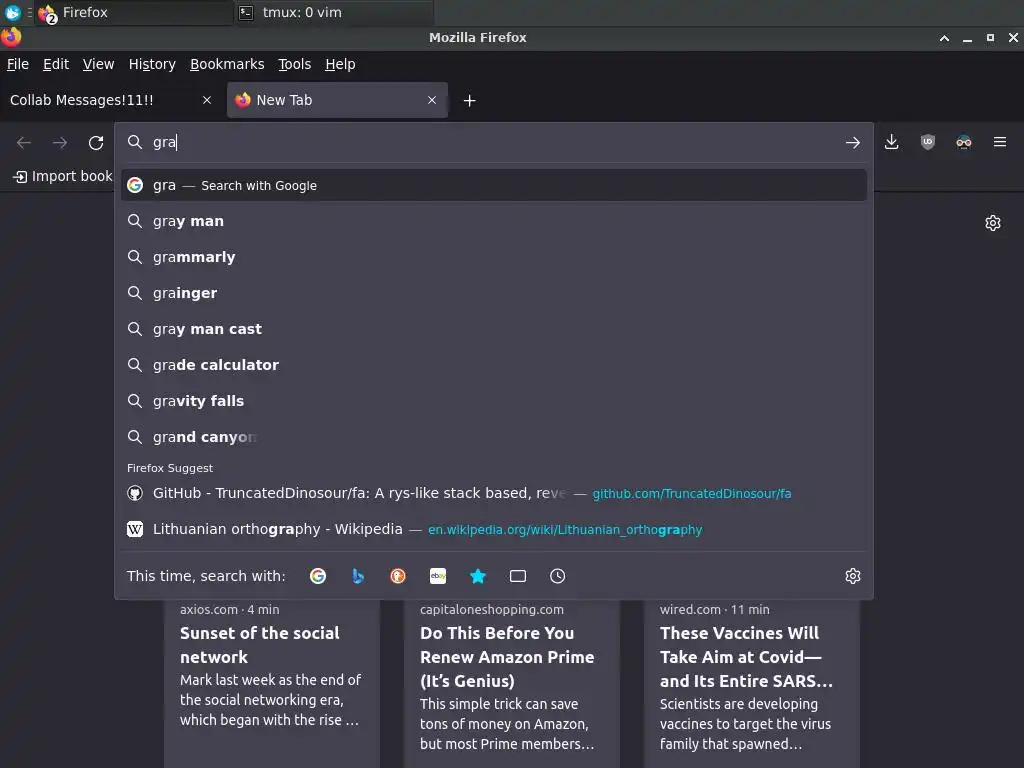Open the Help menu
This screenshot has height=768, width=1024.
coord(340,64)
